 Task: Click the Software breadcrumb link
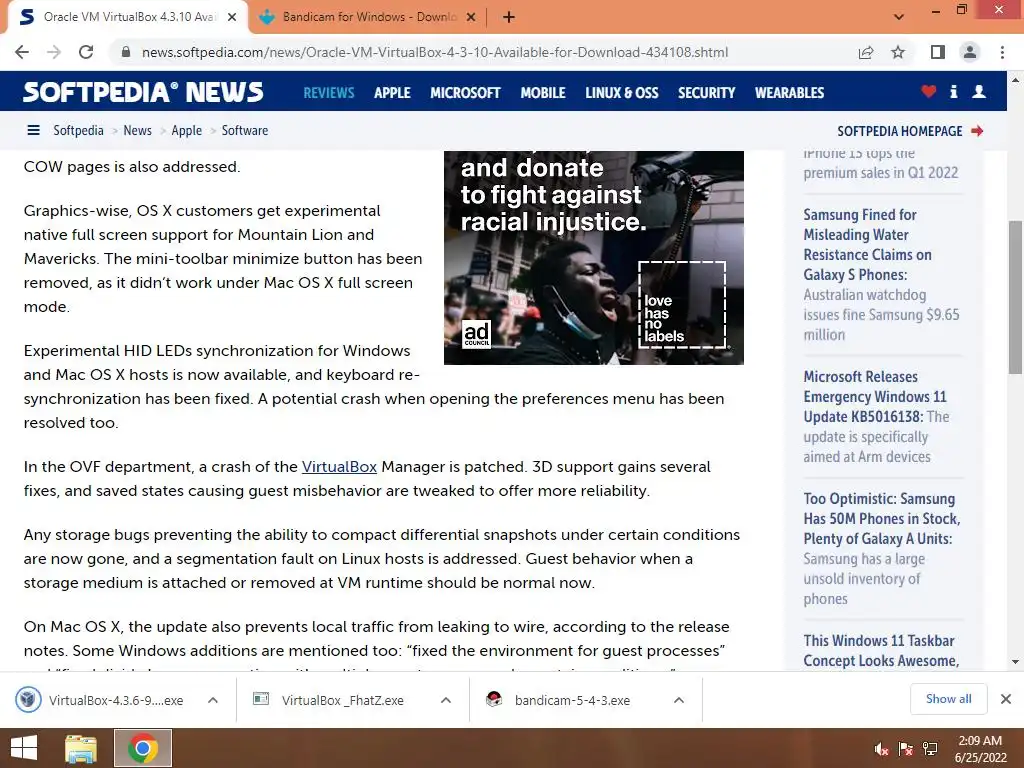tap(245, 131)
